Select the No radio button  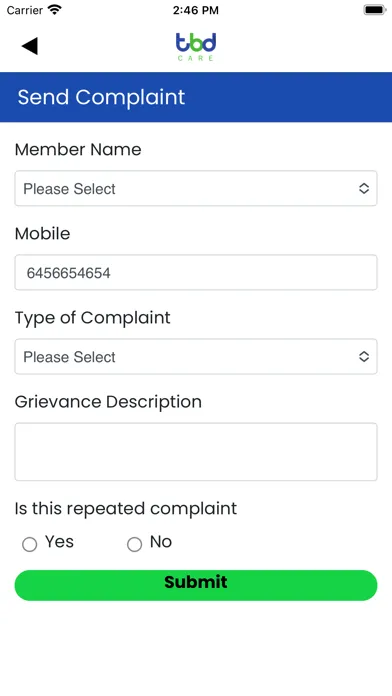pos(135,544)
